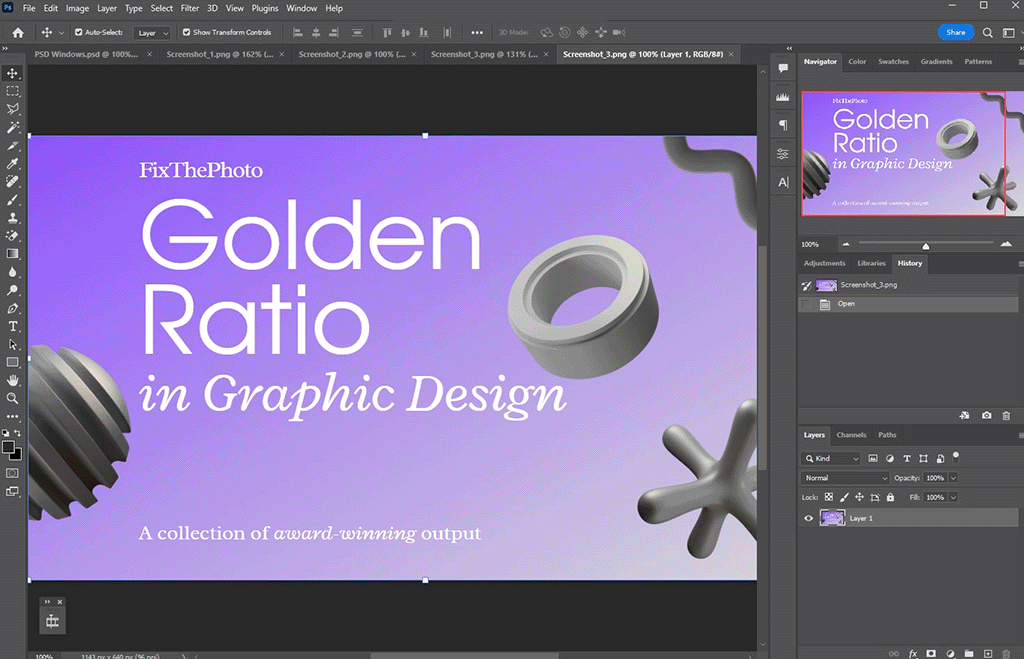Click the Home icon in options bar

[17, 32]
